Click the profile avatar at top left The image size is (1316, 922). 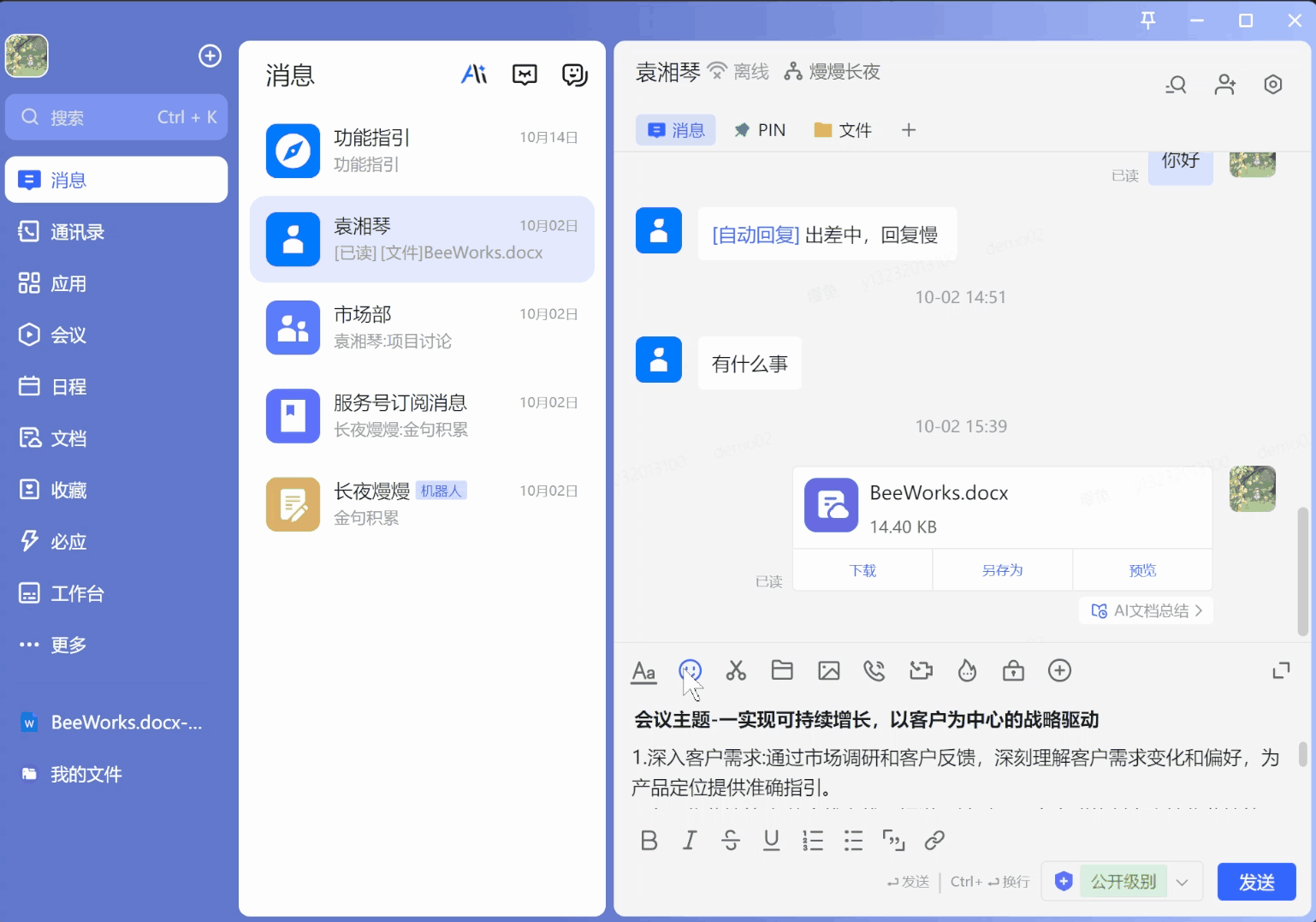[27, 56]
